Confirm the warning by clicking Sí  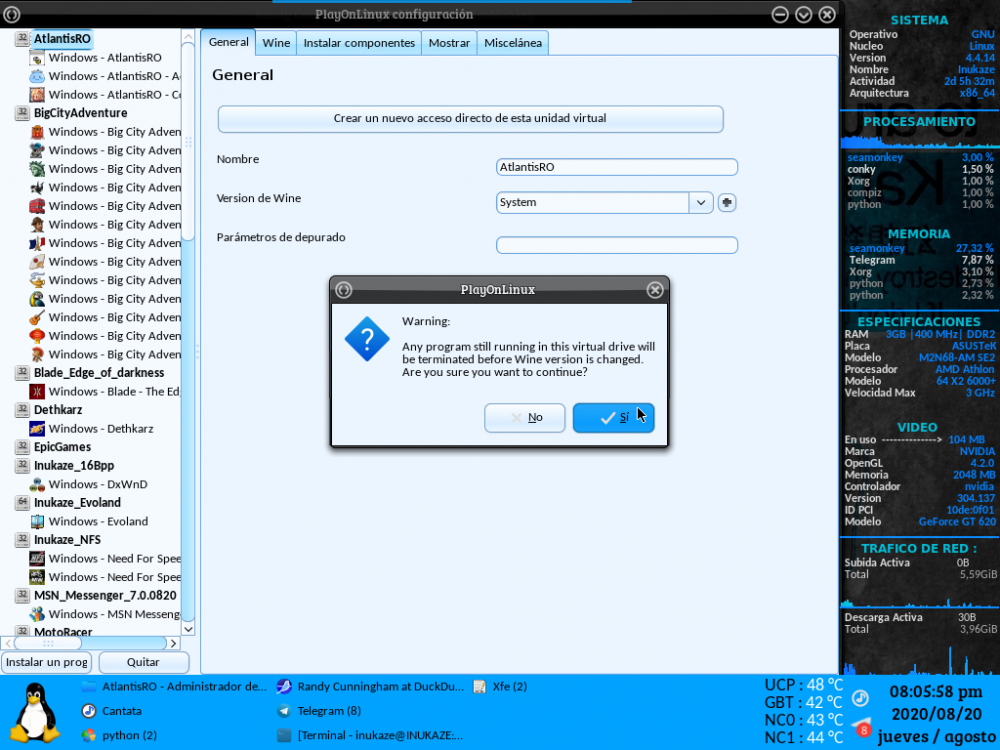pos(613,418)
